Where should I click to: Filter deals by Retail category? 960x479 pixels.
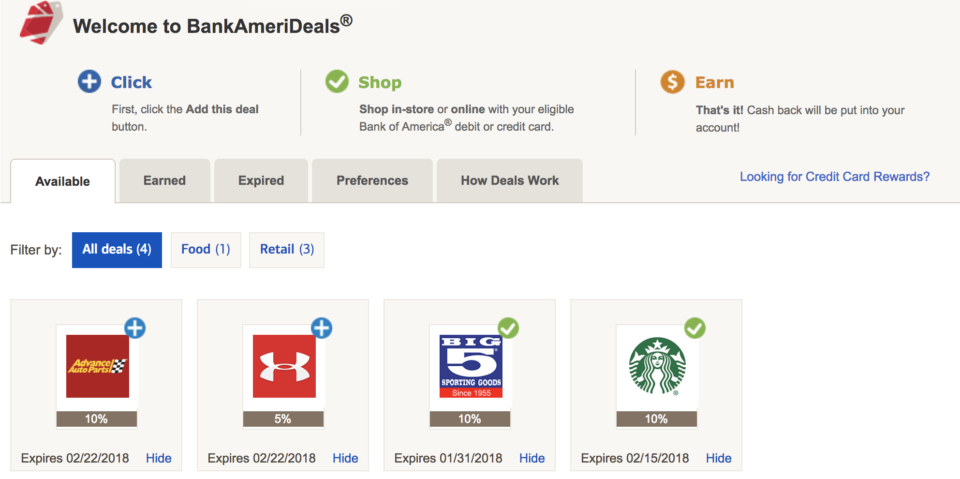pyautogui.click(x=287, y=250)
